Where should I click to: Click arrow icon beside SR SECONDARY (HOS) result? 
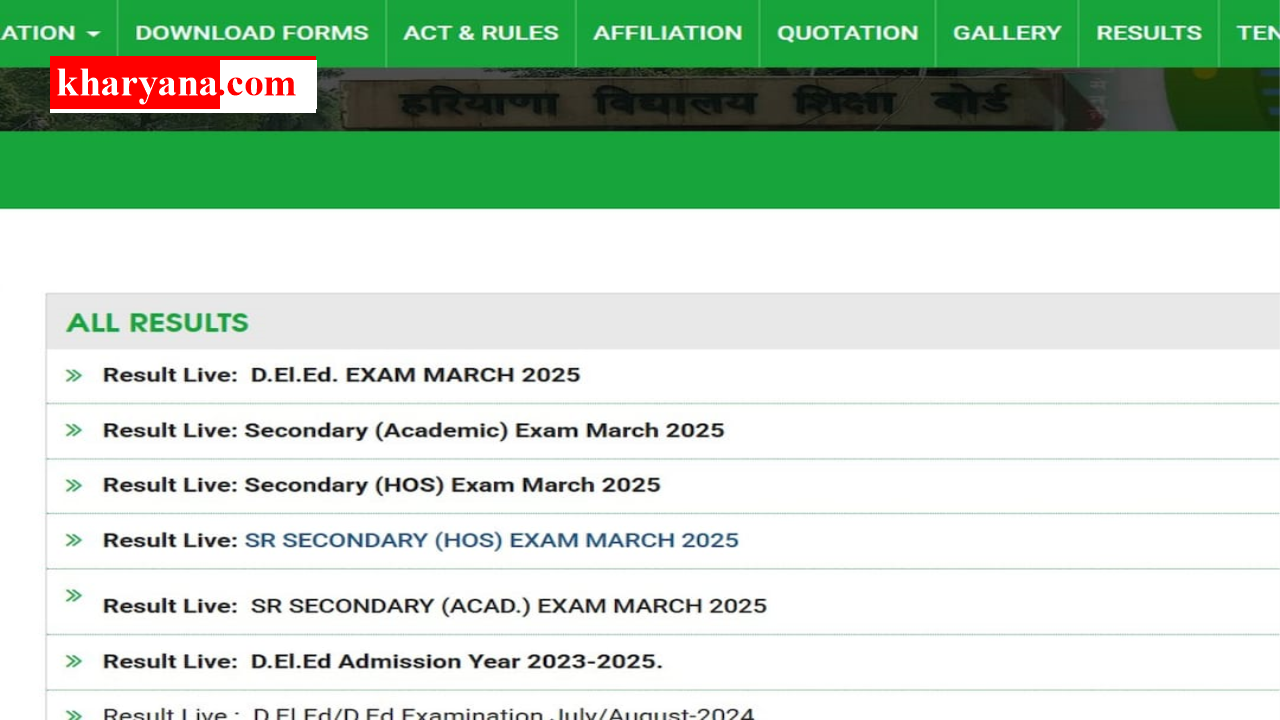click(x=74, y=541)
